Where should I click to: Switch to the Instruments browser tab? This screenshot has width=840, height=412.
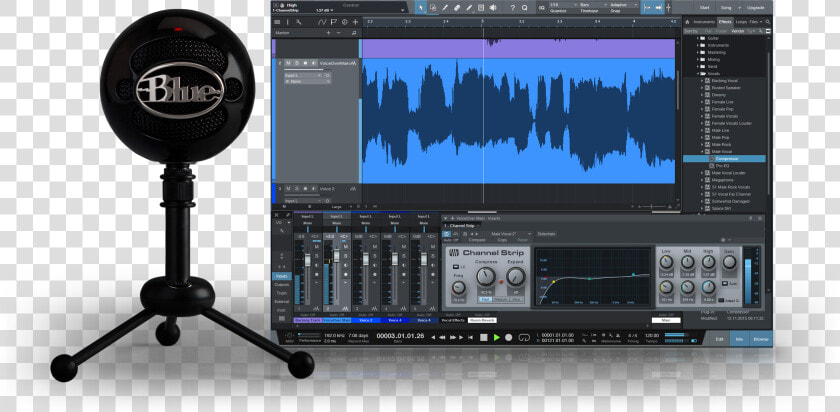[x=704, y=22]
